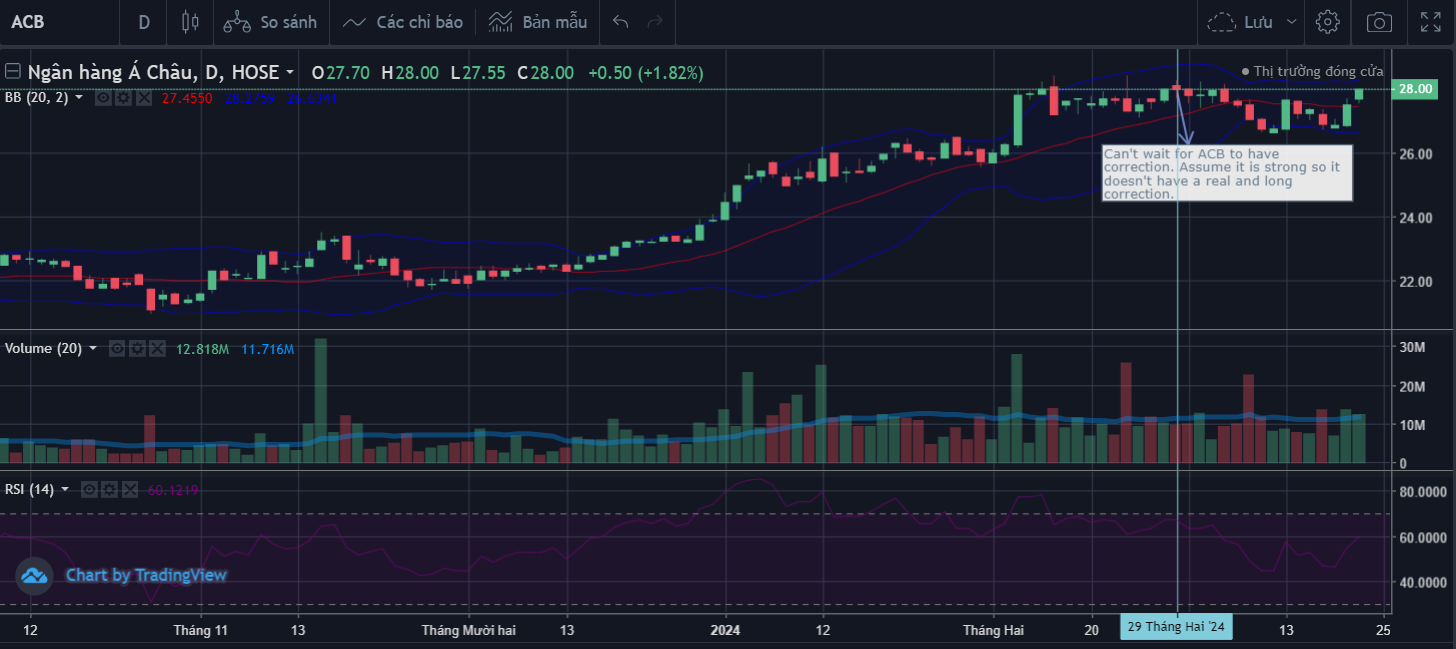Undo the last chart action
The image size is (1456, 649).
621,22
